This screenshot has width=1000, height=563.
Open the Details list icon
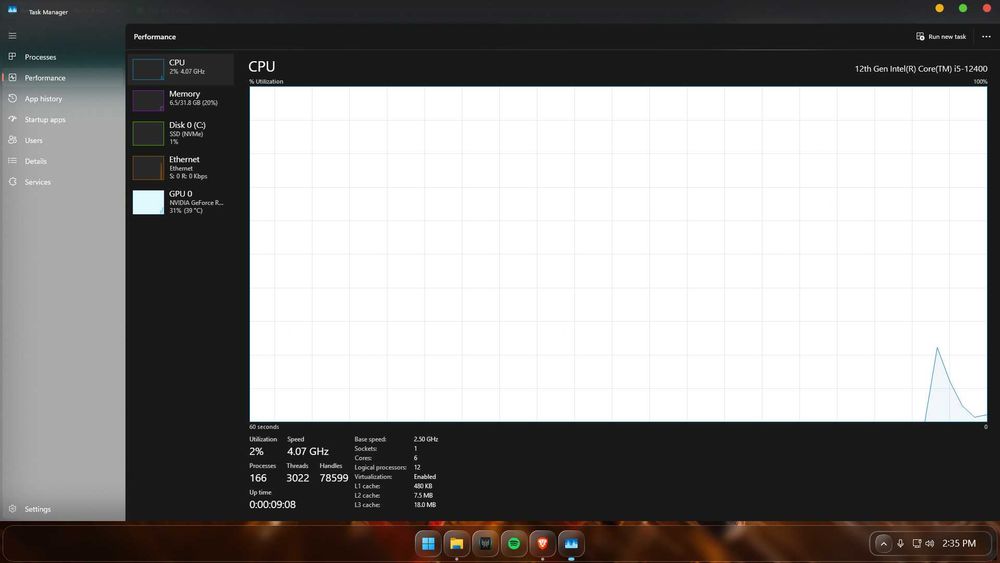click(12, 161)
